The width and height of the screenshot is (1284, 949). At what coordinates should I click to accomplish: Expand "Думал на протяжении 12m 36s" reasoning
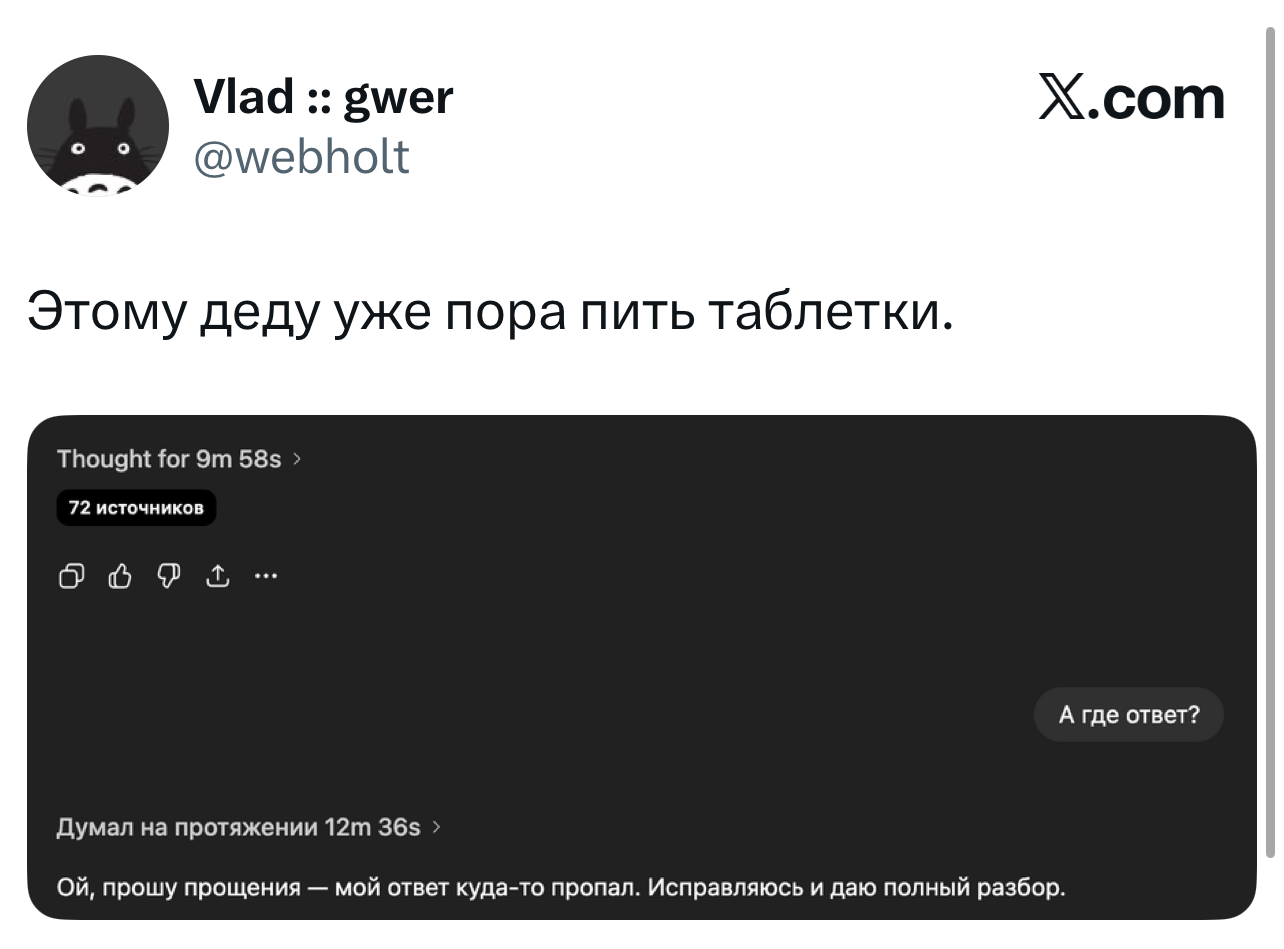pos(238,828)
